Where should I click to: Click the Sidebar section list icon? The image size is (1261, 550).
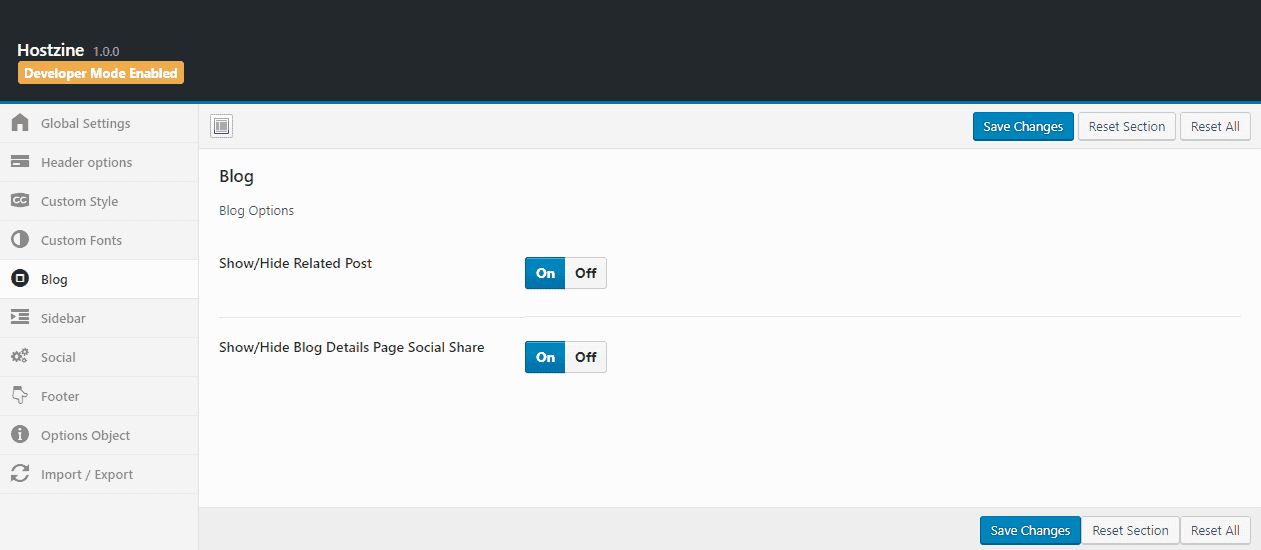click(x=20, y=318)
